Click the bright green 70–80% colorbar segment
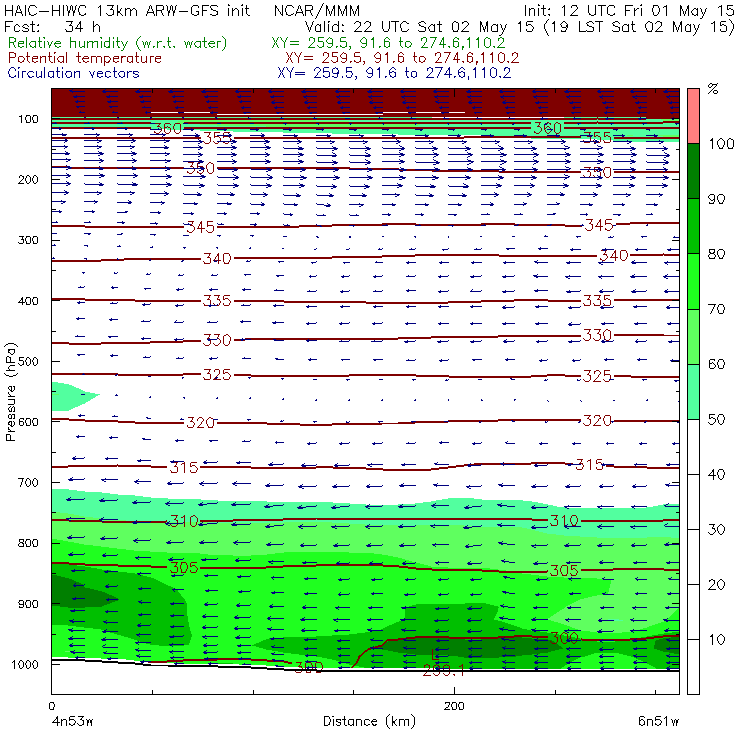This screenshot has width=740, height=740. [693, 281]
